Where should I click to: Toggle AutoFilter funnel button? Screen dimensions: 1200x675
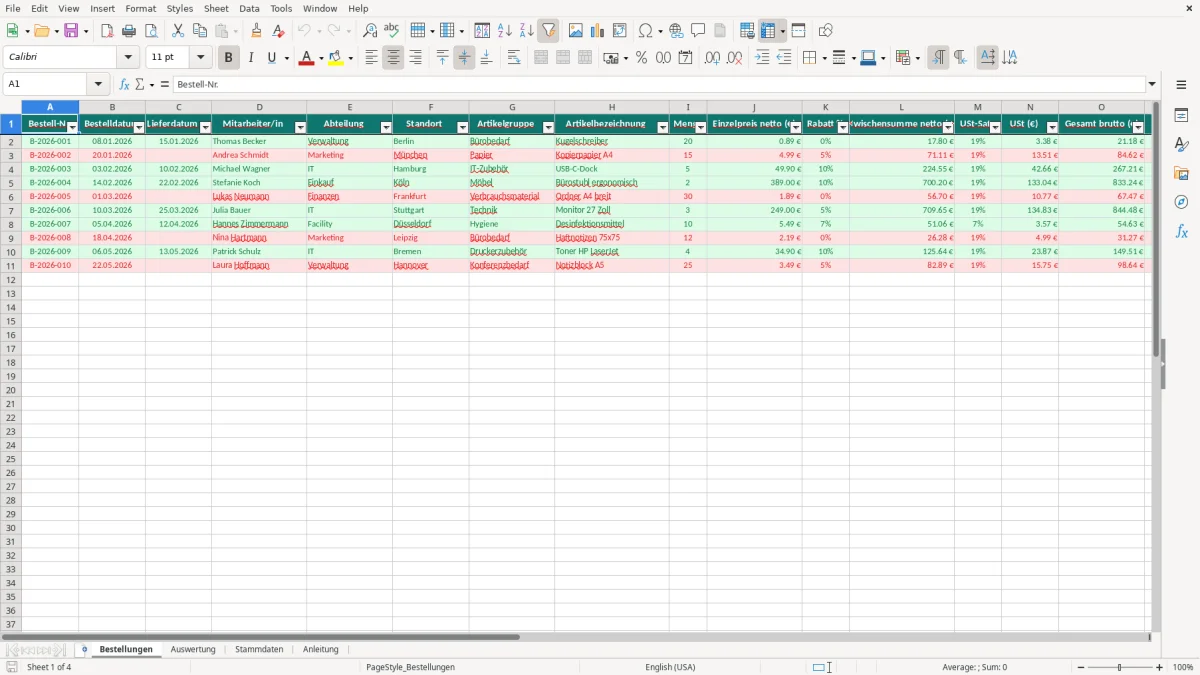pos(549,31)
